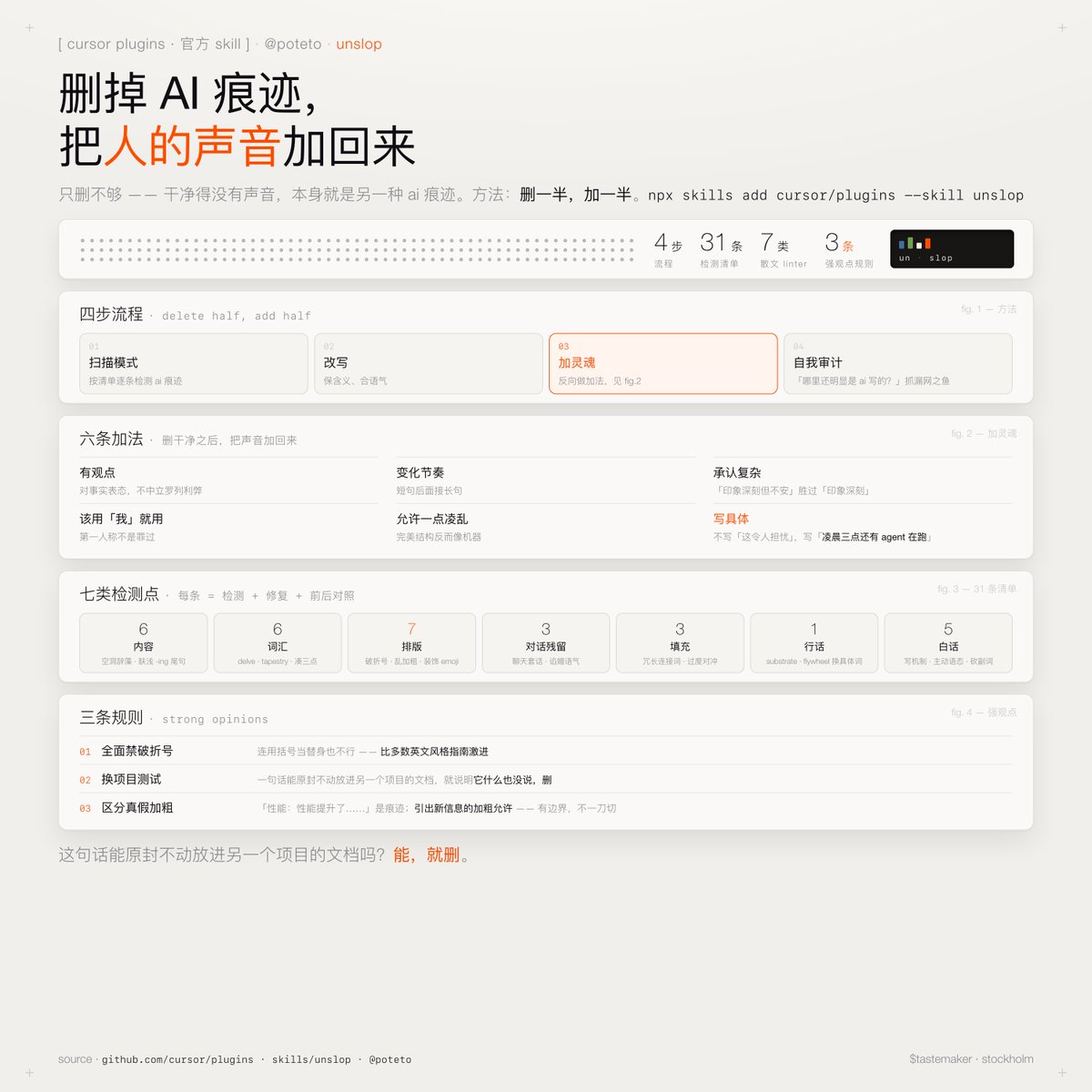
Task: Open the '3 对话残留' category card
Action: 546,643
